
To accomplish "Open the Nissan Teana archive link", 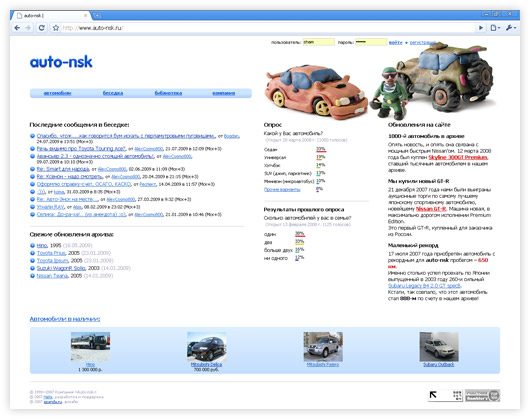I will (52, 276).
